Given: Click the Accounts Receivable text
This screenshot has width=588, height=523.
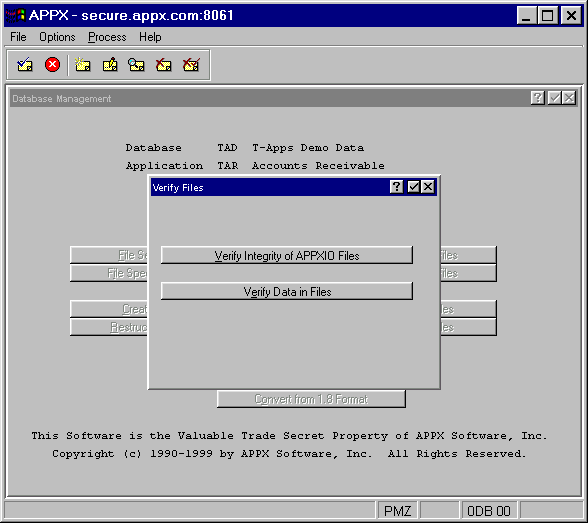Looking at the screenshot, I should (x=318, y=166).
